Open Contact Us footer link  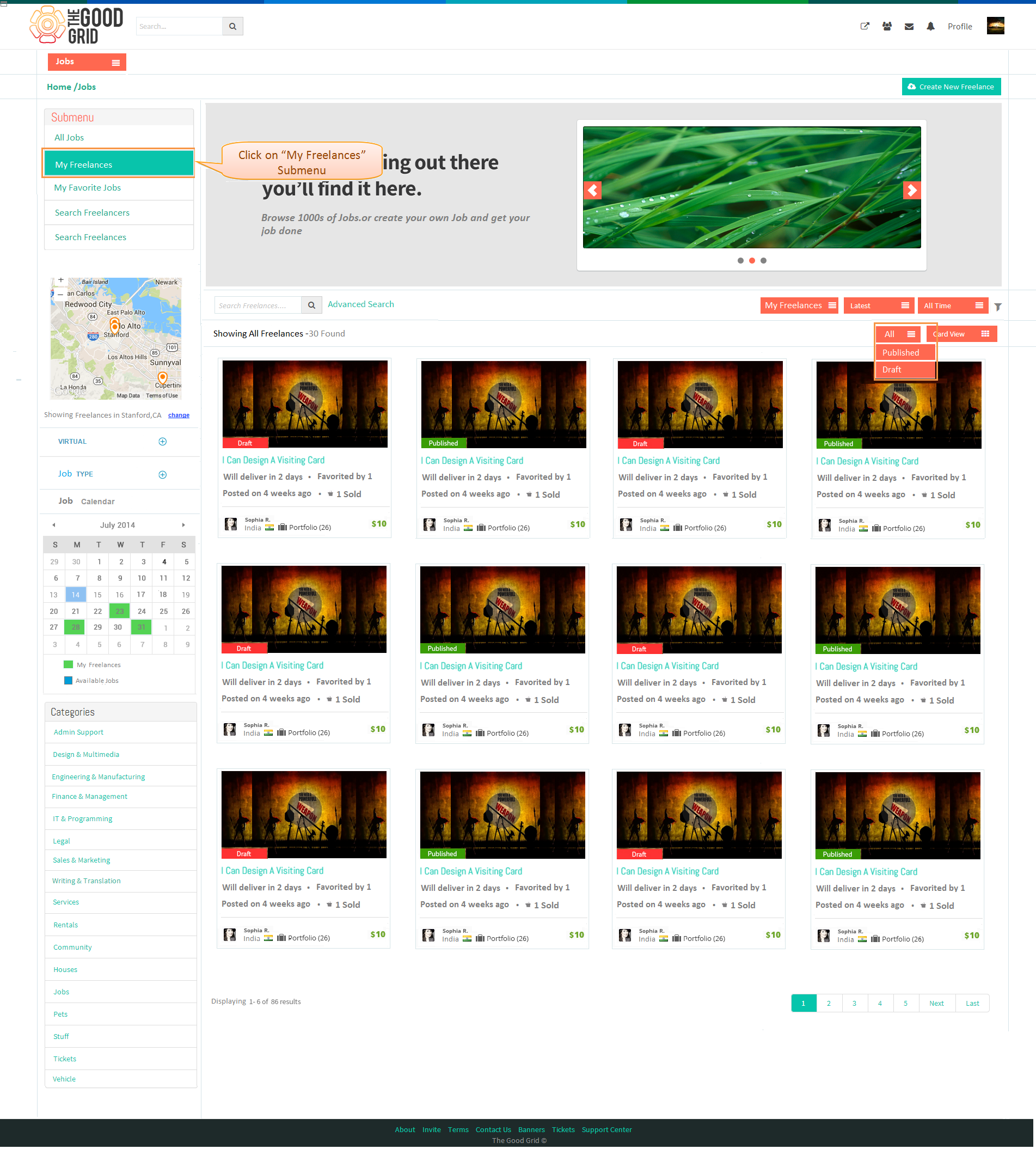click(494, 1130)
